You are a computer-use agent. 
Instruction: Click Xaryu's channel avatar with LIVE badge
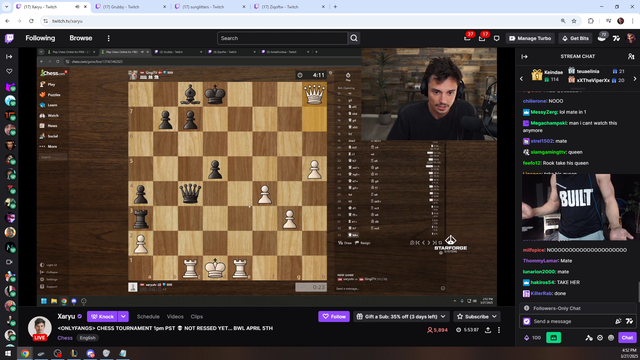tap(40, 328)
